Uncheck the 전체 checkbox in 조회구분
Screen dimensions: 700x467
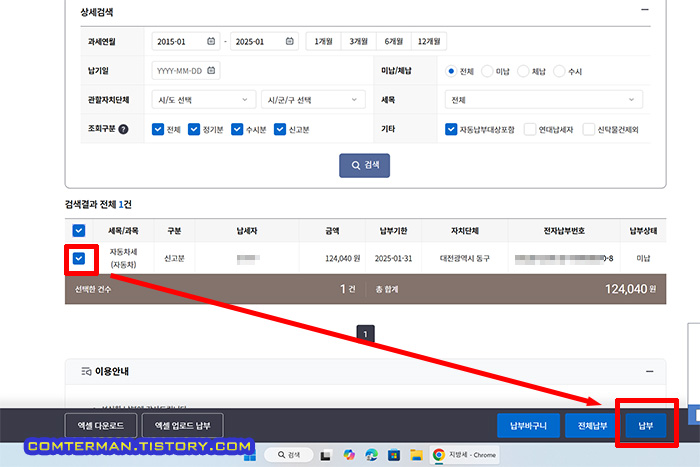point(158,129)
